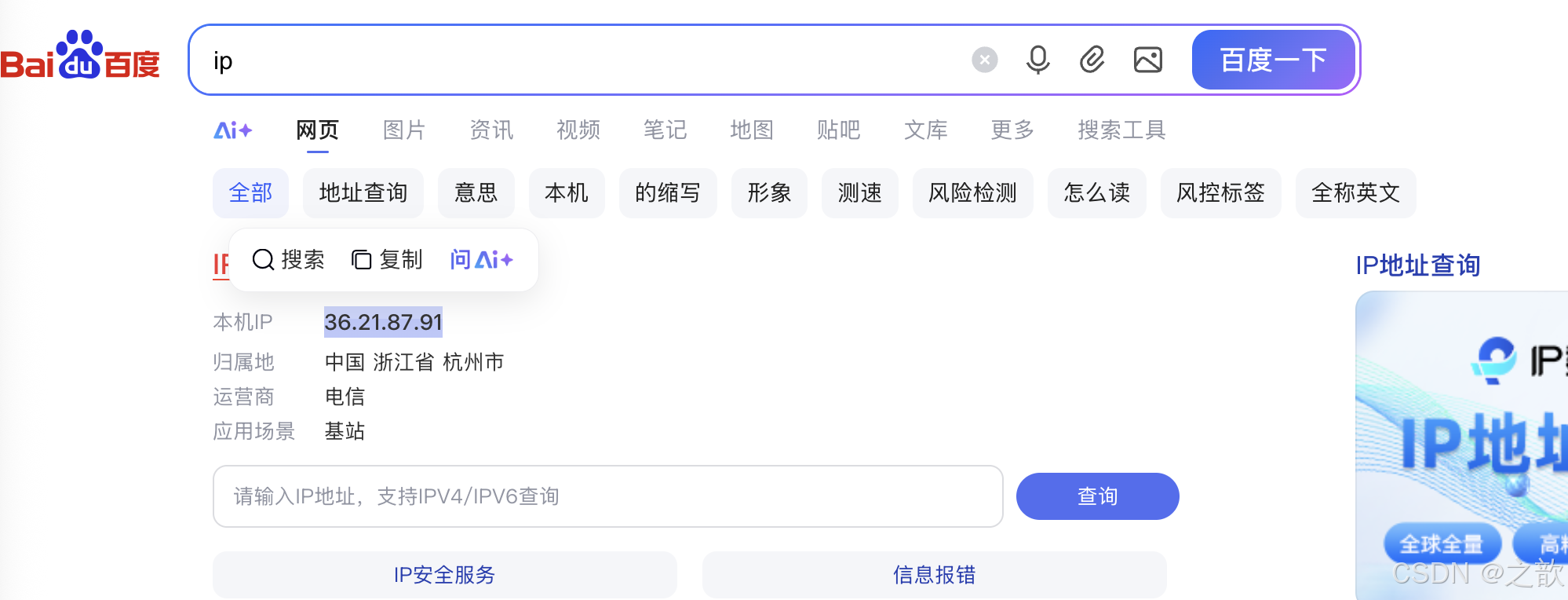Click the blue 查询 button
Viewport: 1568px width, 600px height.
(x=1098, y=496)
